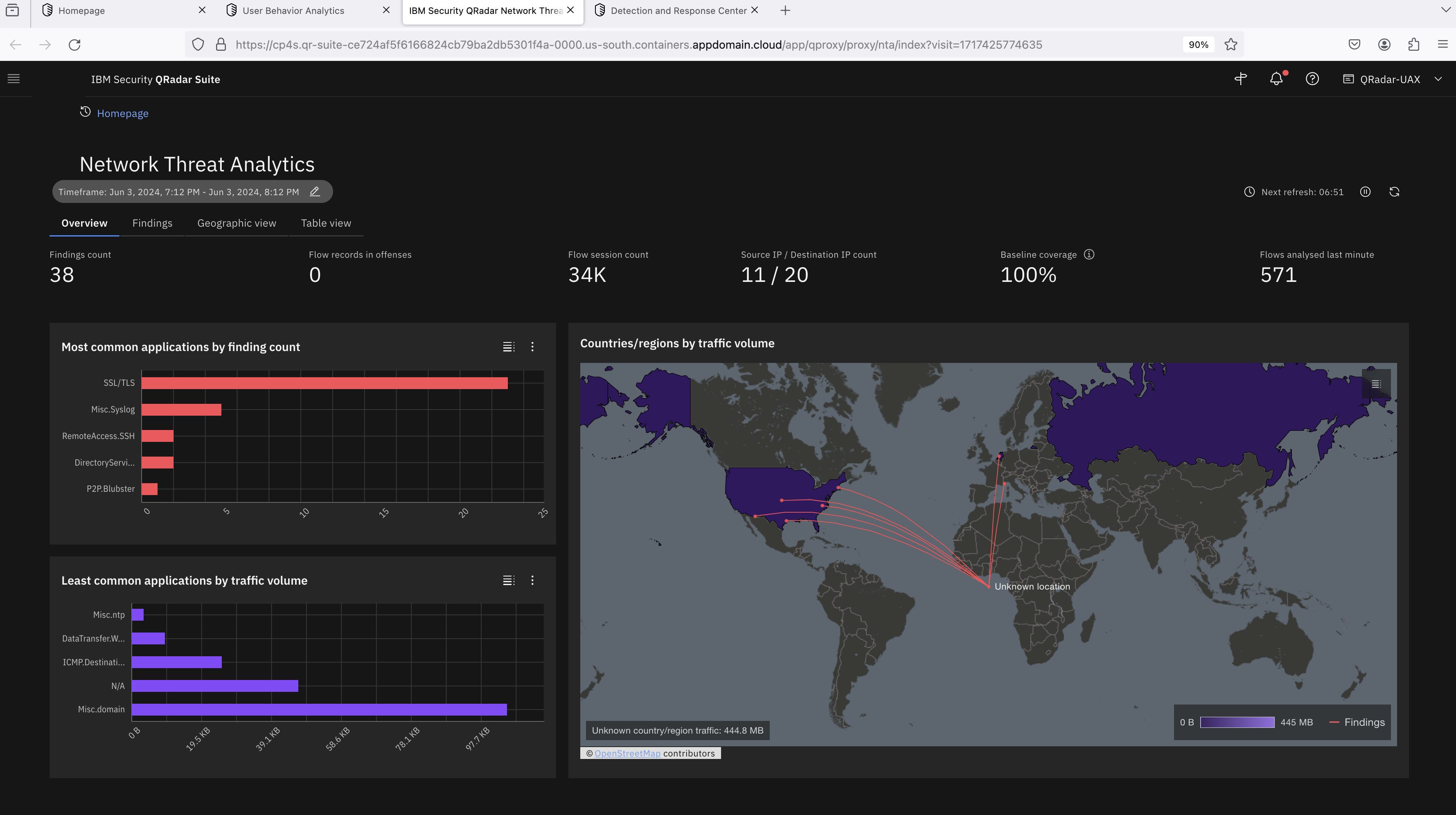Expand the QRadar-UAX account dropdown
Viewport: 1456px width, 815px height.
1438,79
